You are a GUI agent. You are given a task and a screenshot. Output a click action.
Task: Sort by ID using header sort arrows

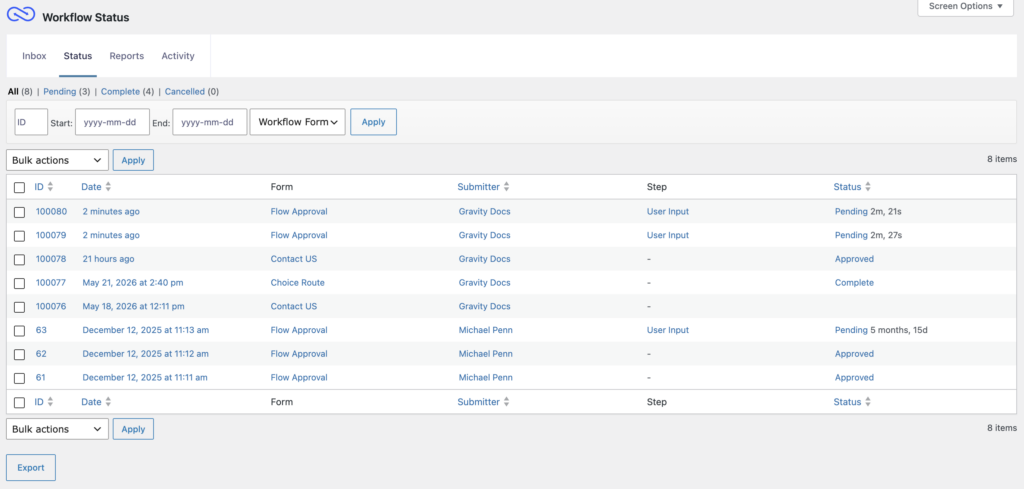pyautogui.click(x=50, y=187)
